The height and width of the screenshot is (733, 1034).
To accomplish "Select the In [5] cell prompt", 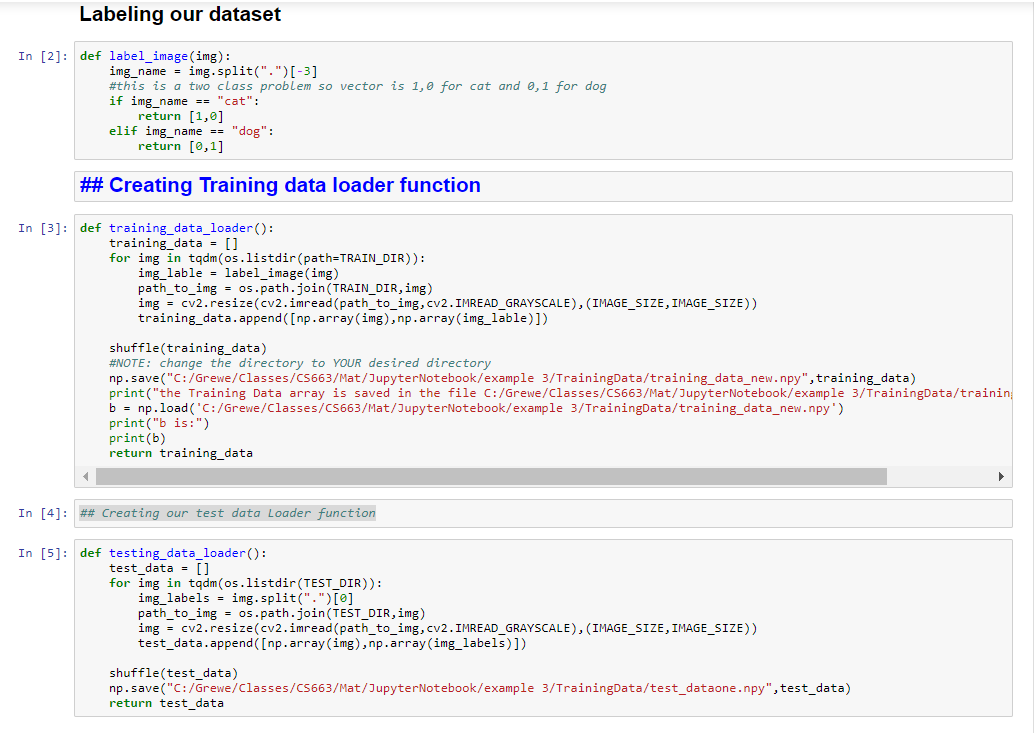I will tap(43, 553).
